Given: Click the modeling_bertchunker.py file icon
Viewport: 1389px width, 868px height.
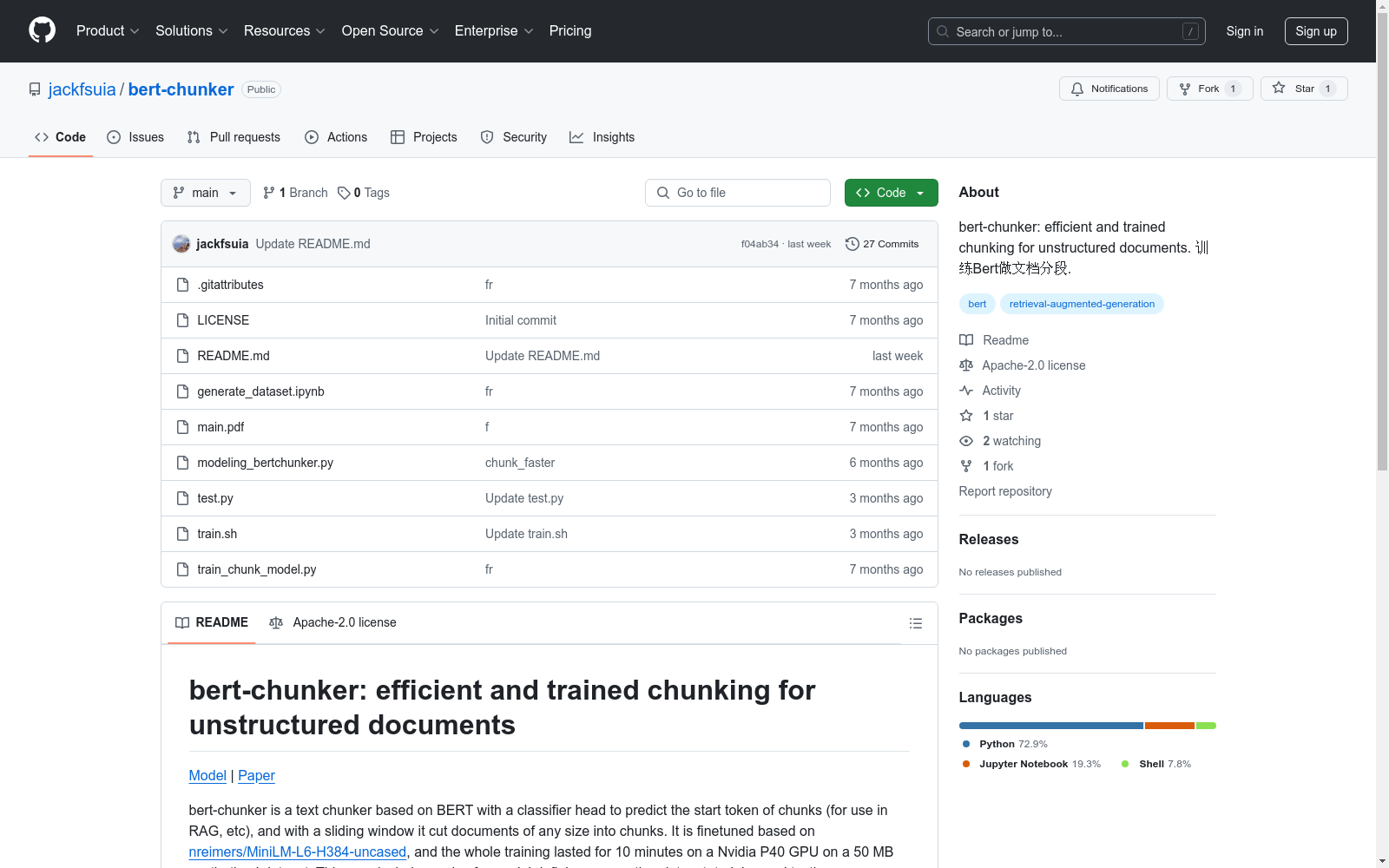Looking at the screenshot, I should point(182,463).
